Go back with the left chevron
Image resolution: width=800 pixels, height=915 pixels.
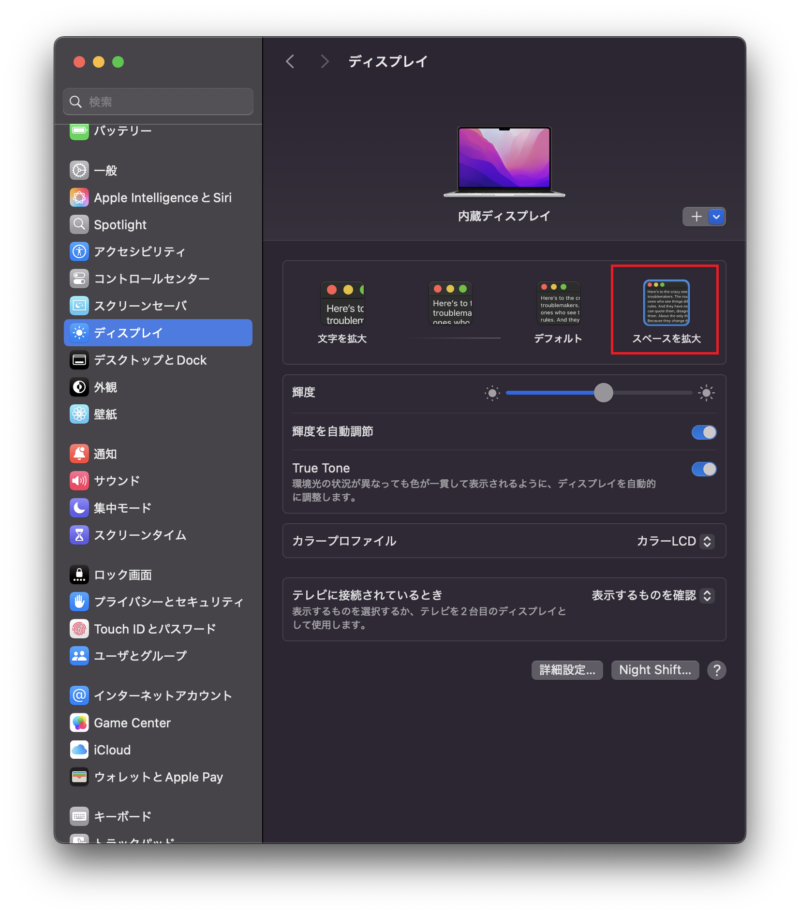290,61
